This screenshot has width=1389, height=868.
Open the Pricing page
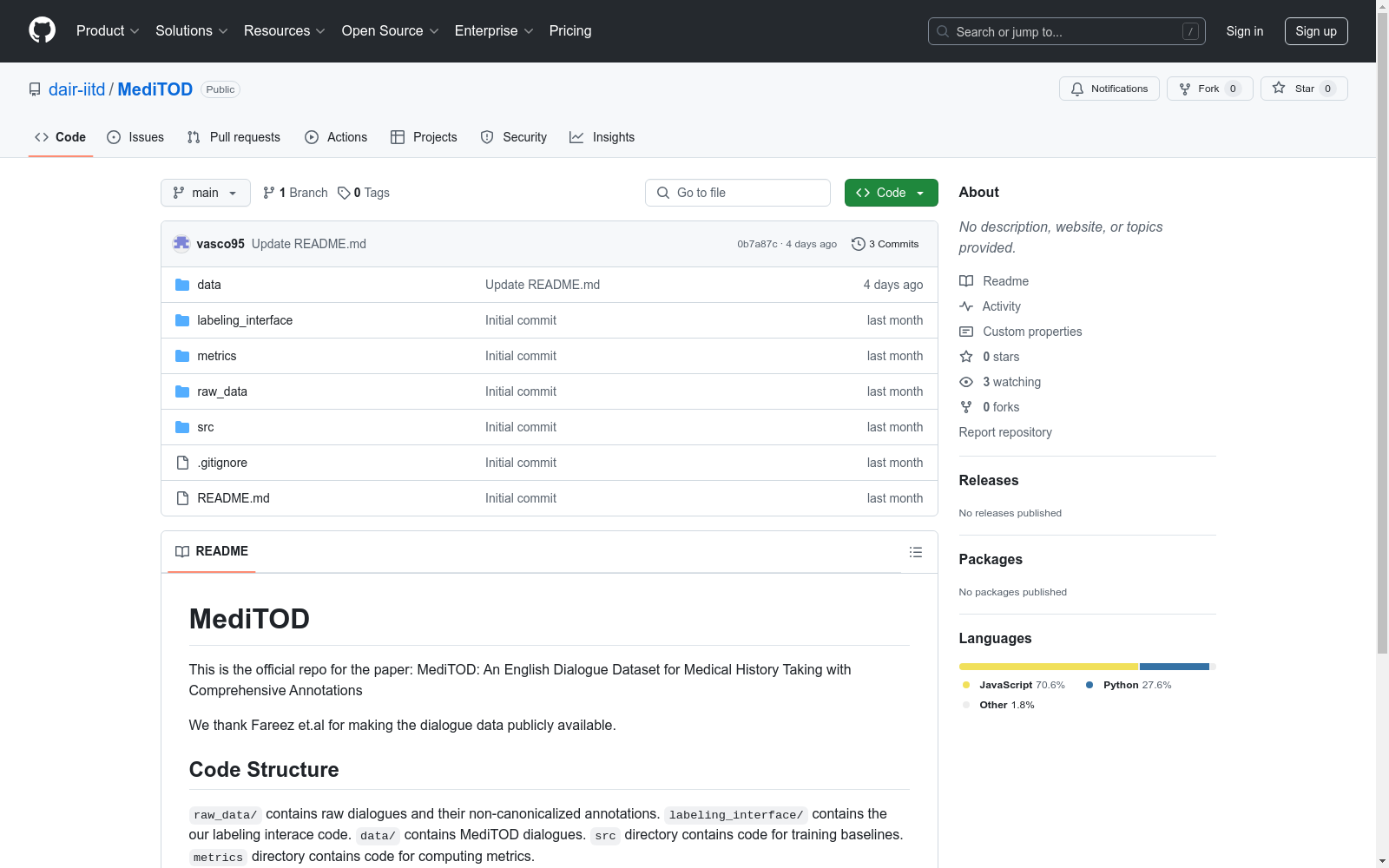pos(570,30)
